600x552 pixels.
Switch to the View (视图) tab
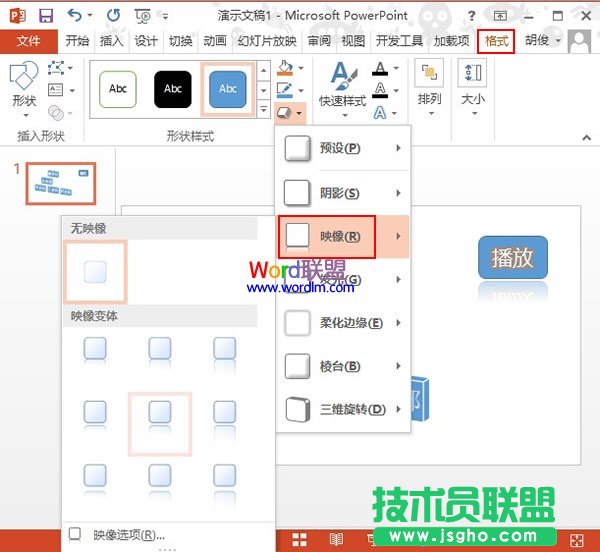pos(353,41)
